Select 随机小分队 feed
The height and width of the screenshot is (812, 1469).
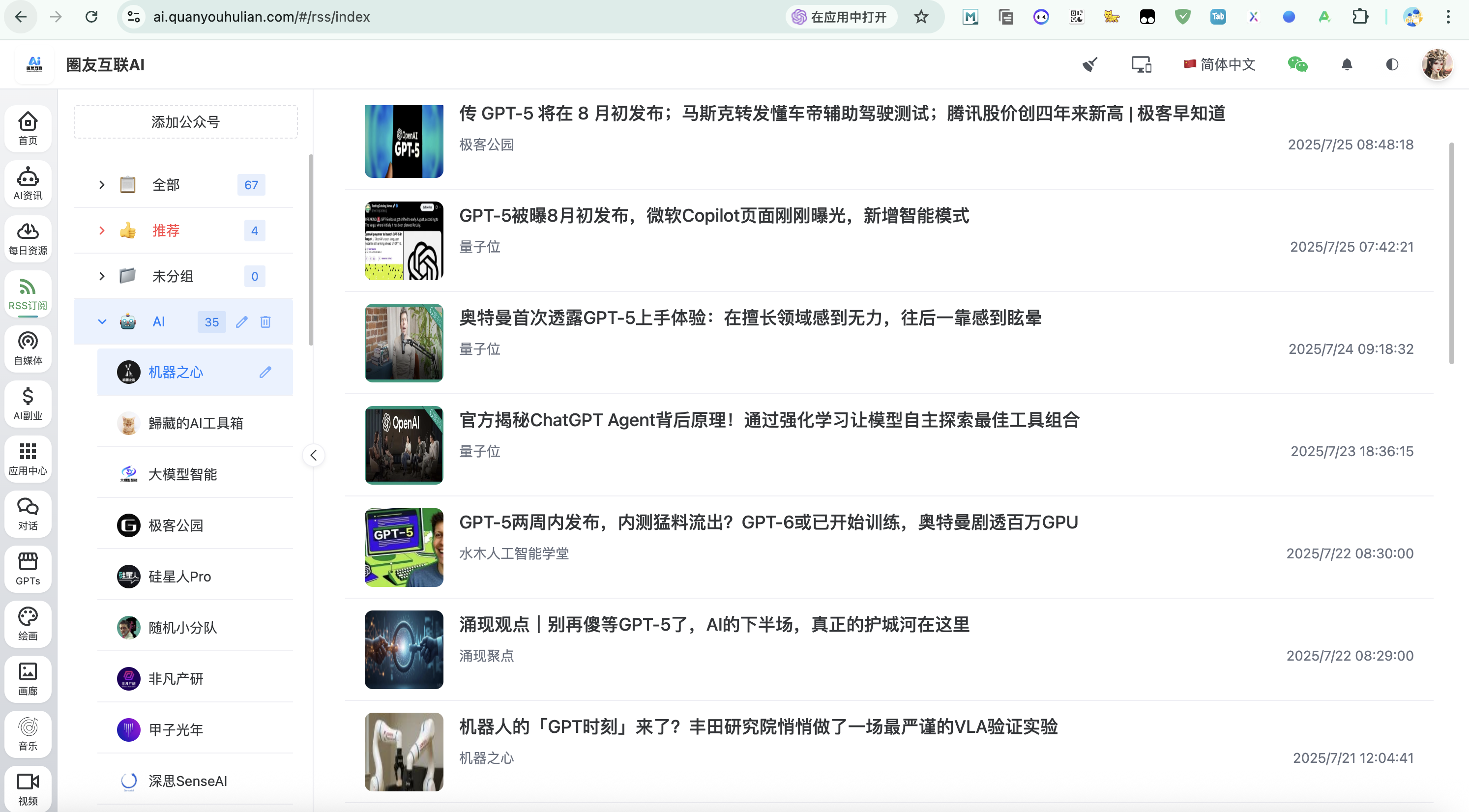coord(195,627)
